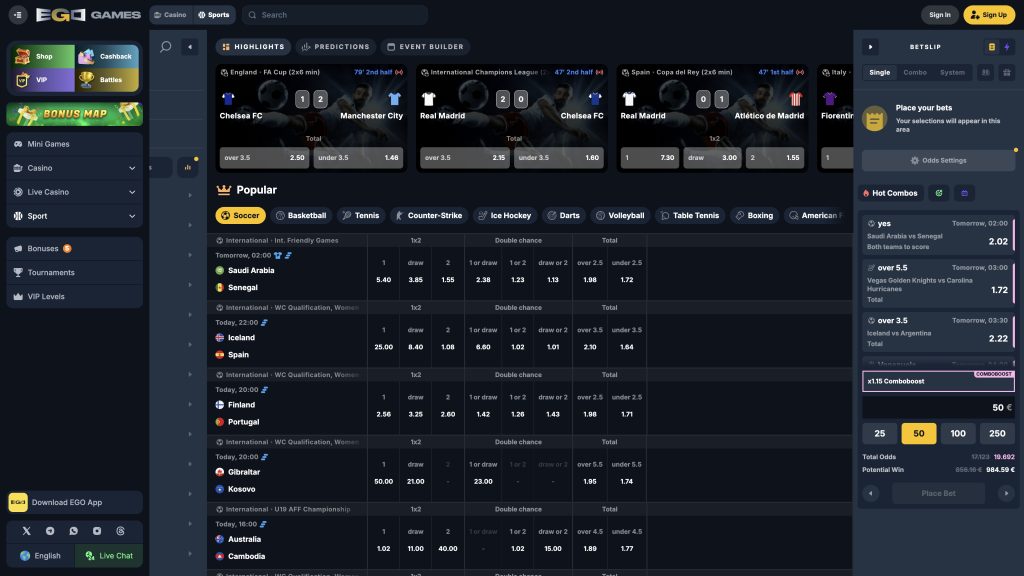Select the 250 stake preset
Viewport: 1024px width, 576px height.
[x=997, y=434]
